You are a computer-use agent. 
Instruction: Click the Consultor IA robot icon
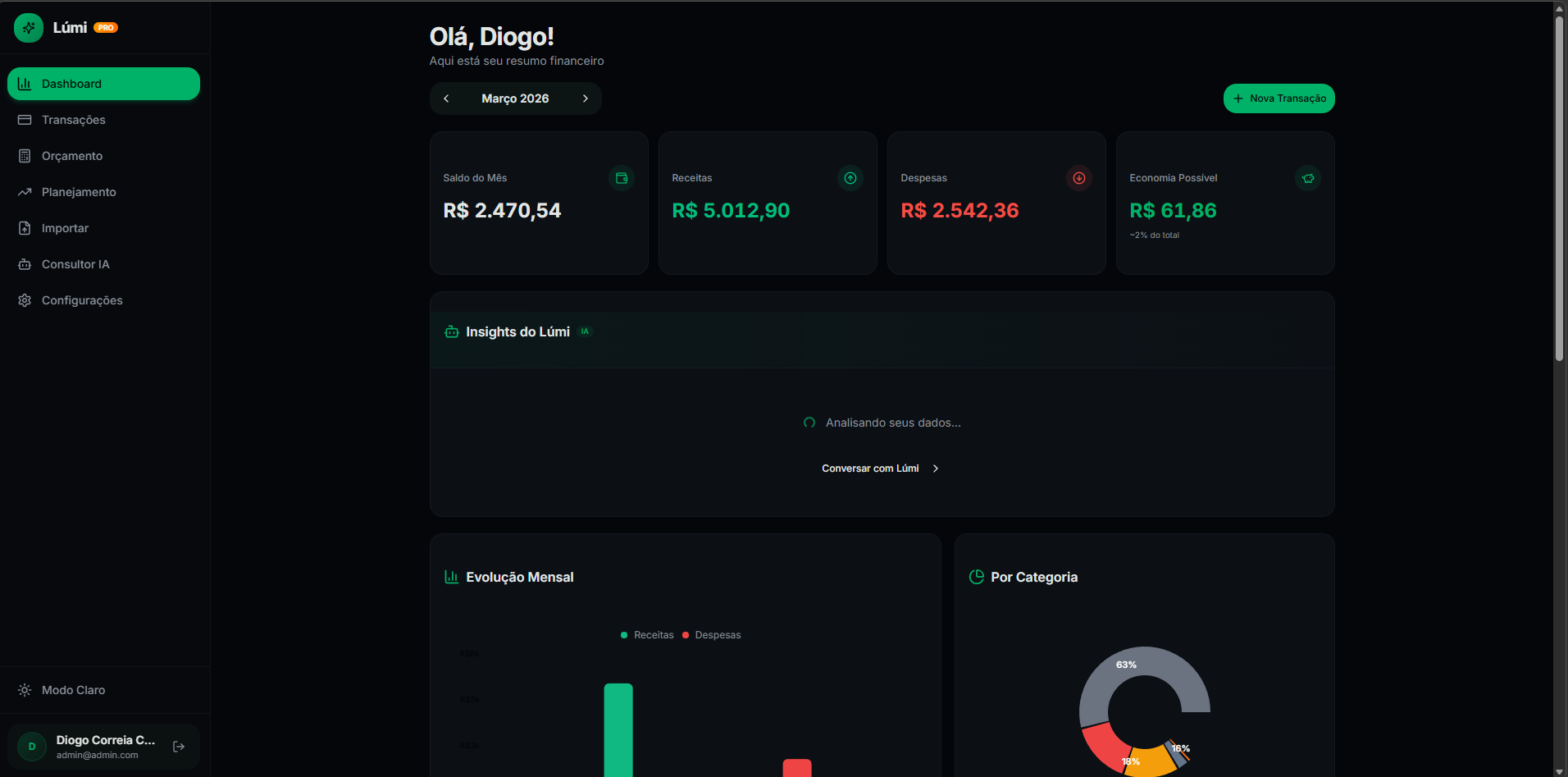click(x=25, y=264)
